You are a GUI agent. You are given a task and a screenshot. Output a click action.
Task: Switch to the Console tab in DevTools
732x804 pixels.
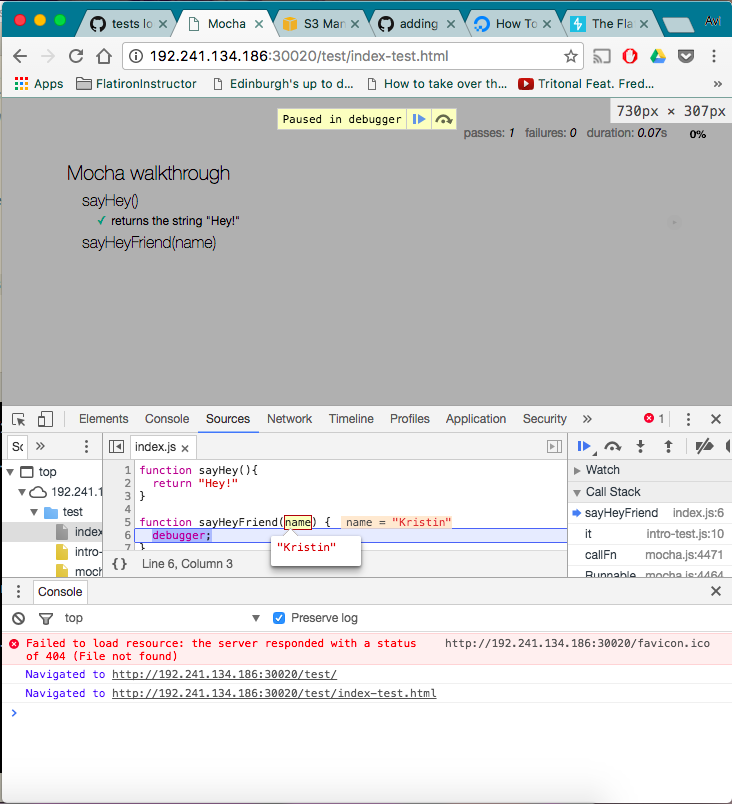point(167,419)
